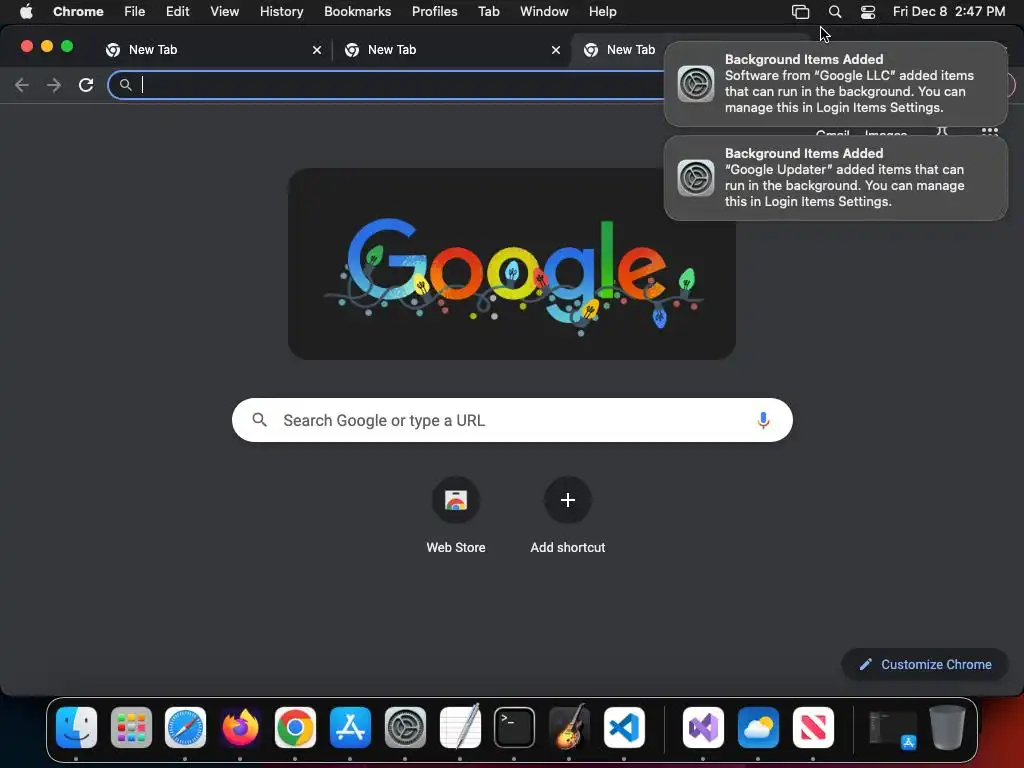
Task: Open TextEdit from the Dock
Action: coord(460,728)
